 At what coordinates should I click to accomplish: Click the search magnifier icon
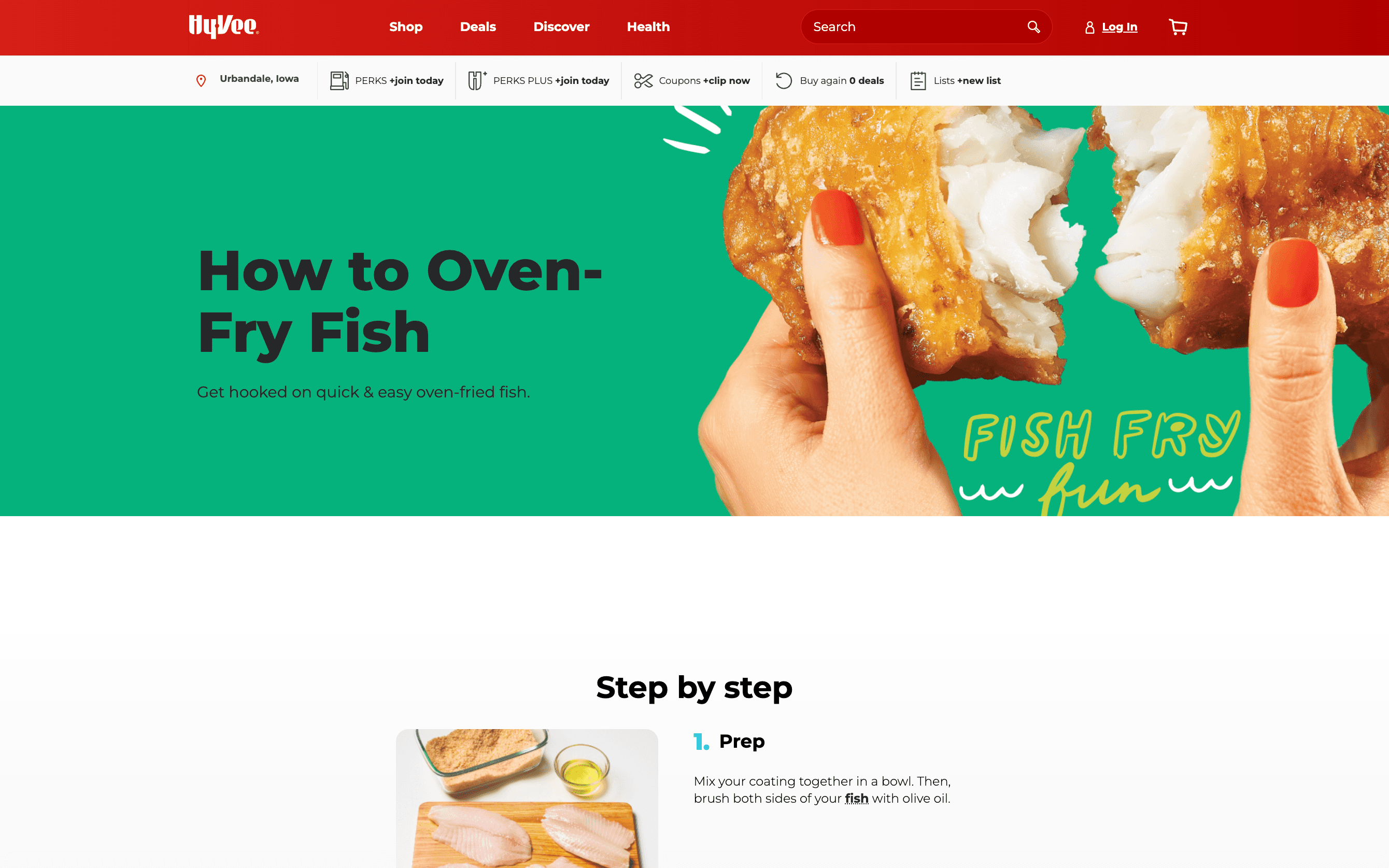click(1033, 27)
